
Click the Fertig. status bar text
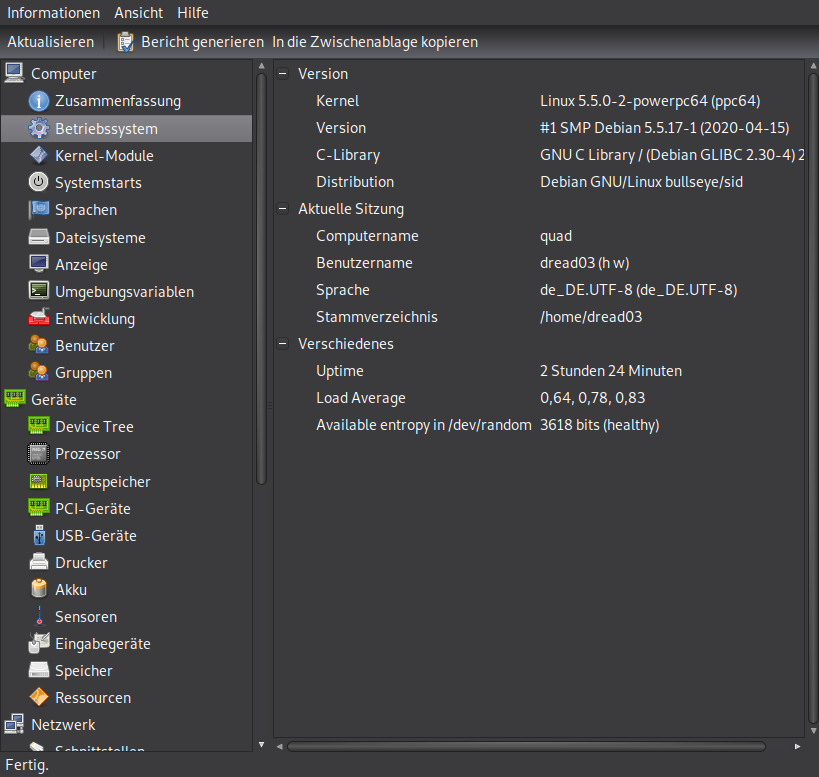27,765
